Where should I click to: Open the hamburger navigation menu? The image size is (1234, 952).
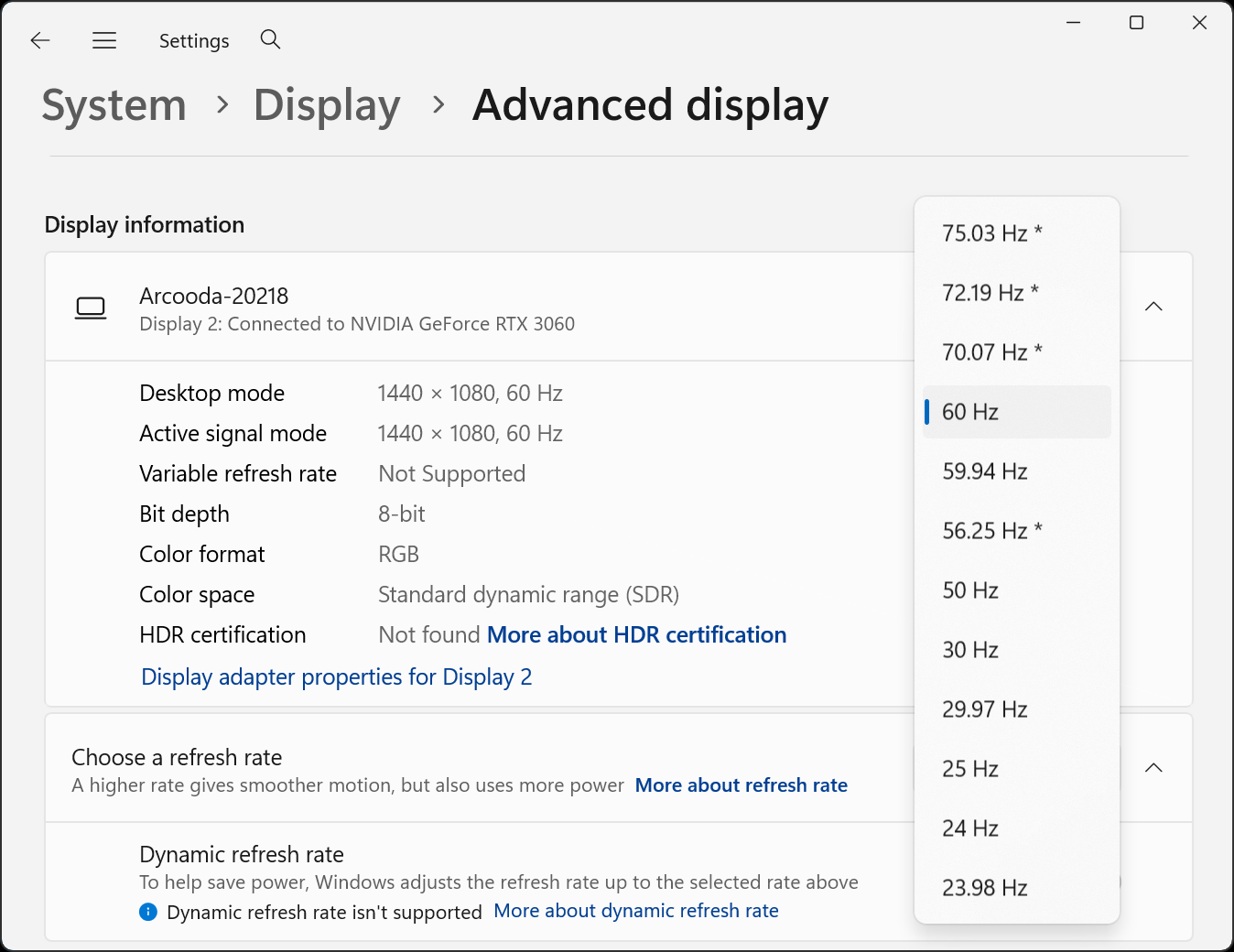(104, 40)
